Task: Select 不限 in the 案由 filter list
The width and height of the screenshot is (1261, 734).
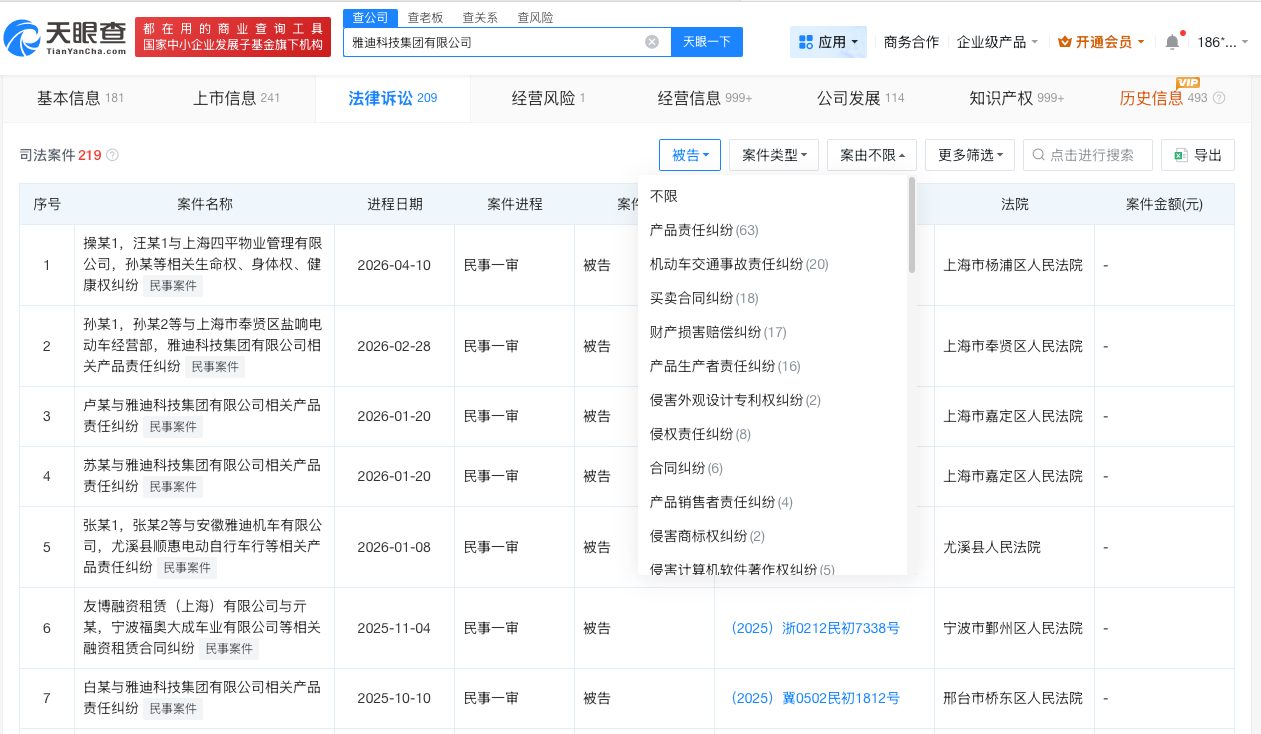Action: click(x=665, y=196)
